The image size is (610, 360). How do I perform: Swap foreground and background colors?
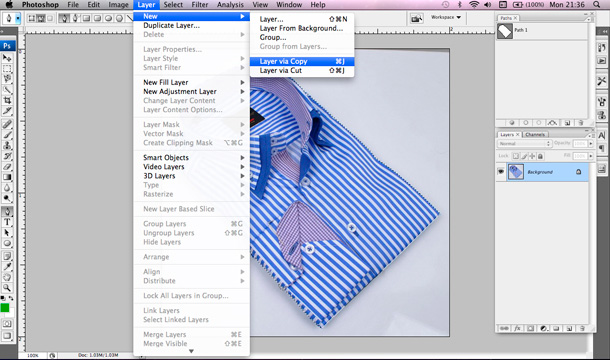coord(11,299)
